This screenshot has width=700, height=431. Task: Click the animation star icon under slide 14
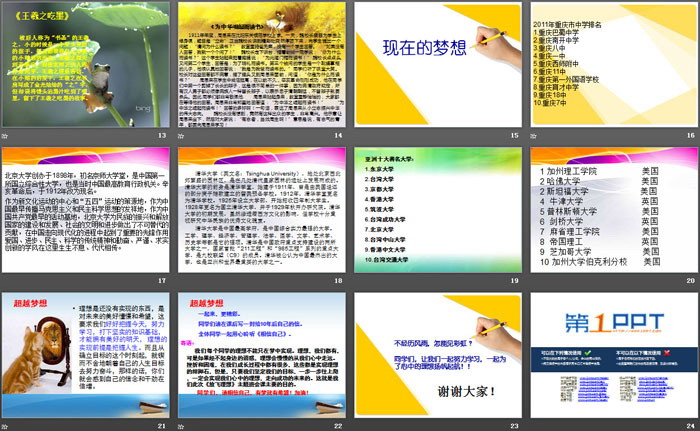(x=181, y=135)
